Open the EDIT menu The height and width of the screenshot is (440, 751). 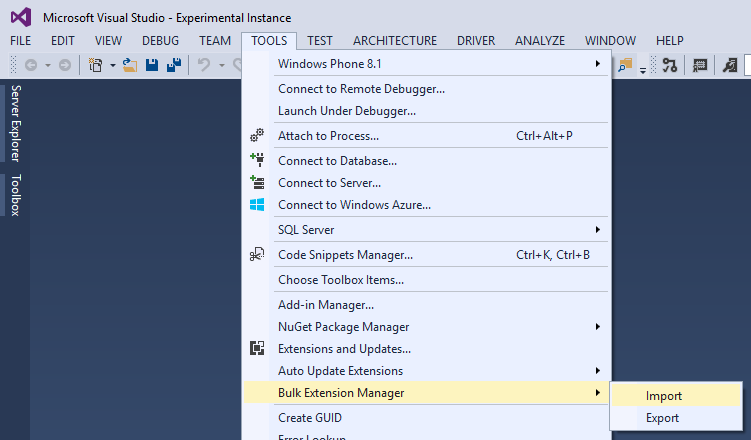pos(63,41)
